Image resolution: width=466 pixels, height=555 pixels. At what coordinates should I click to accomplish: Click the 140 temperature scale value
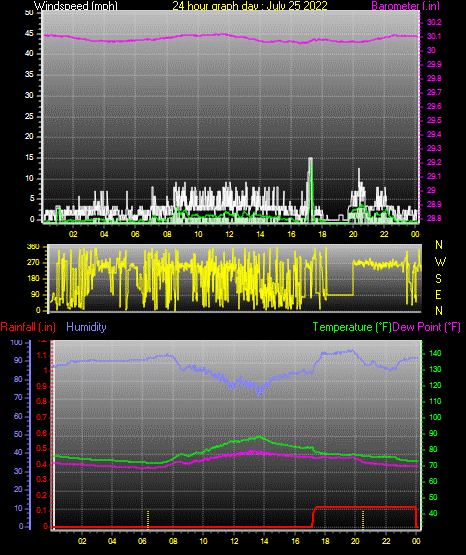coord(435,353)
